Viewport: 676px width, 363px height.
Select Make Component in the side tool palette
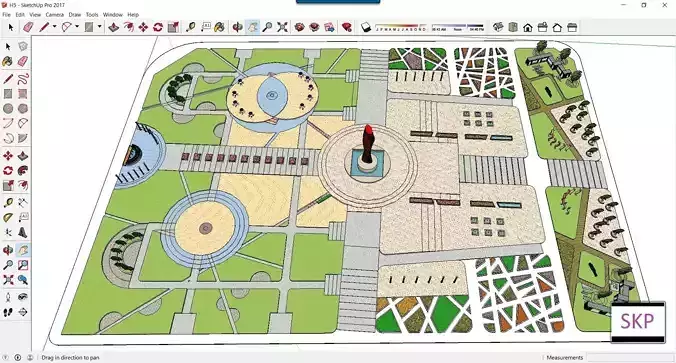(23, 46)
